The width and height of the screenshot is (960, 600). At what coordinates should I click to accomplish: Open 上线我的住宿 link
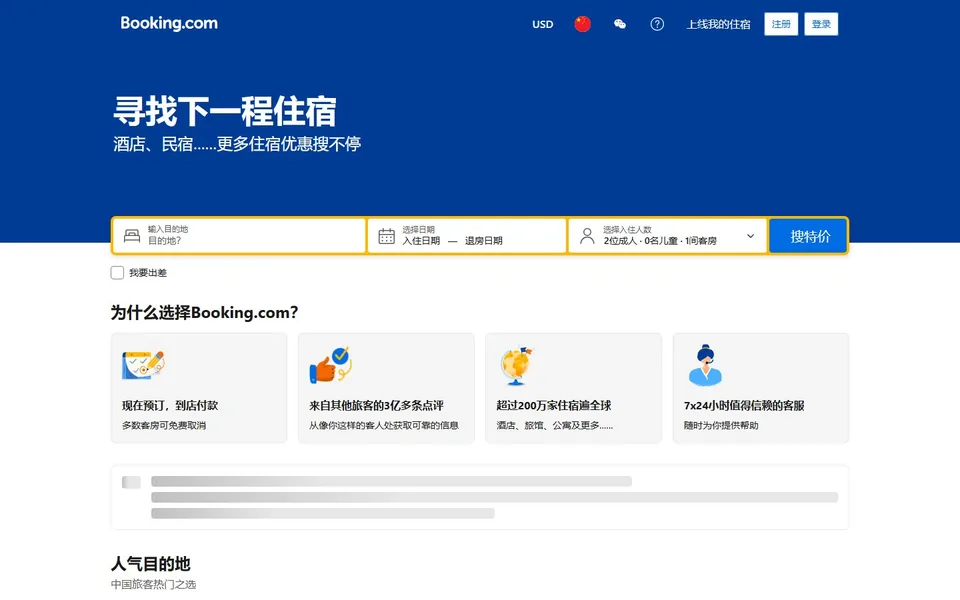tap(718, 24)
